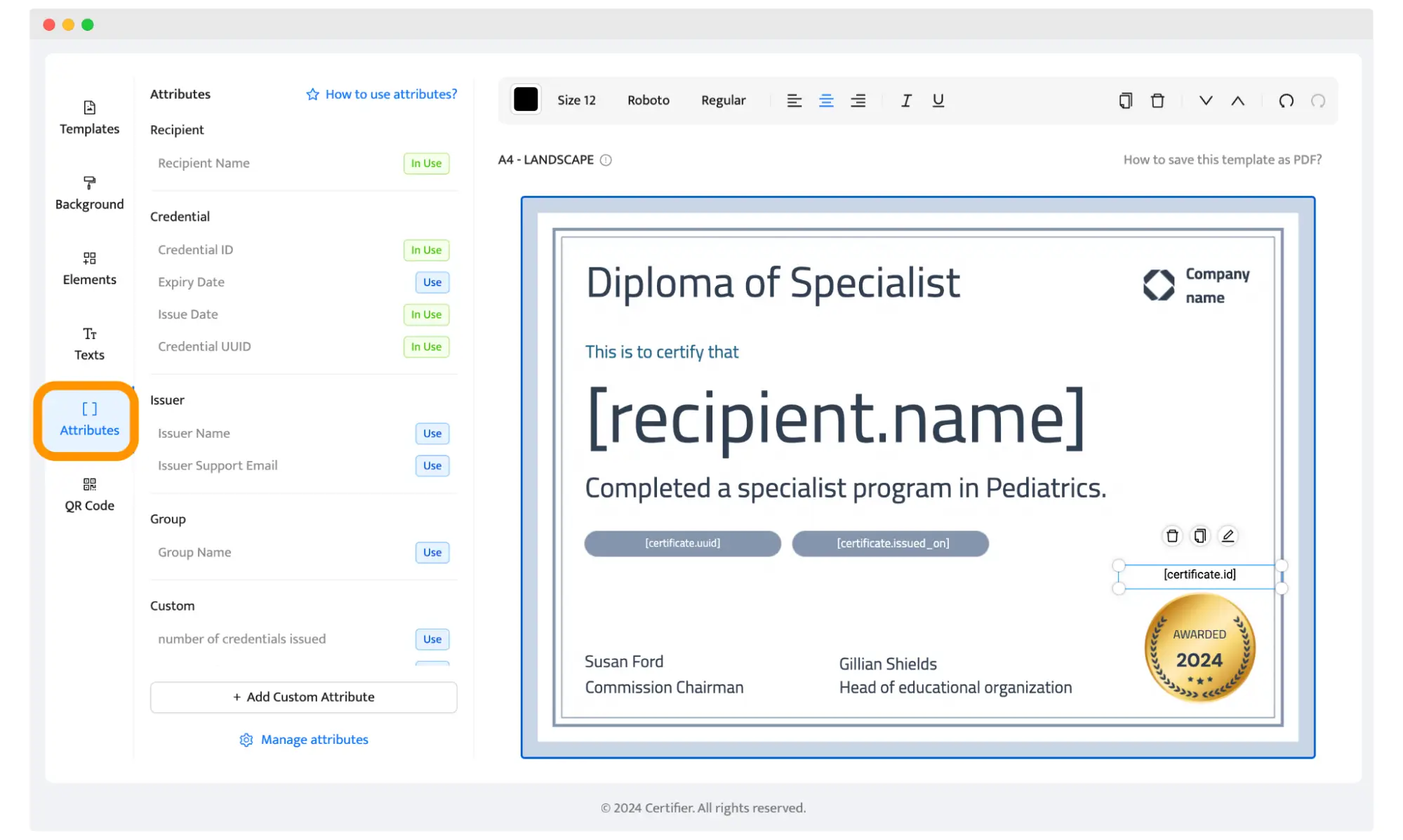Select Gillian Shields signature name
The height and width of the screenshot is (840, 1403).
click(888, 664)
